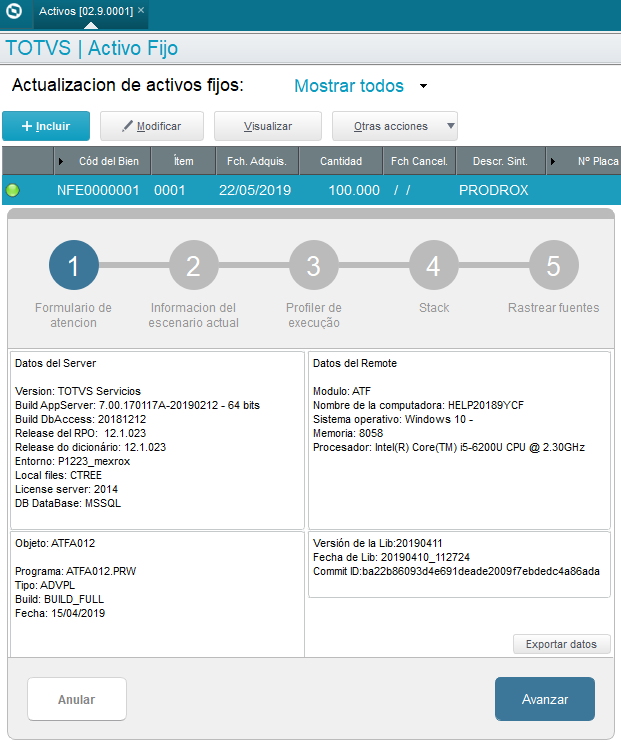Click the Objeto: ATFA012 line
The image size is (621, 745).
[x=55, y=543]
